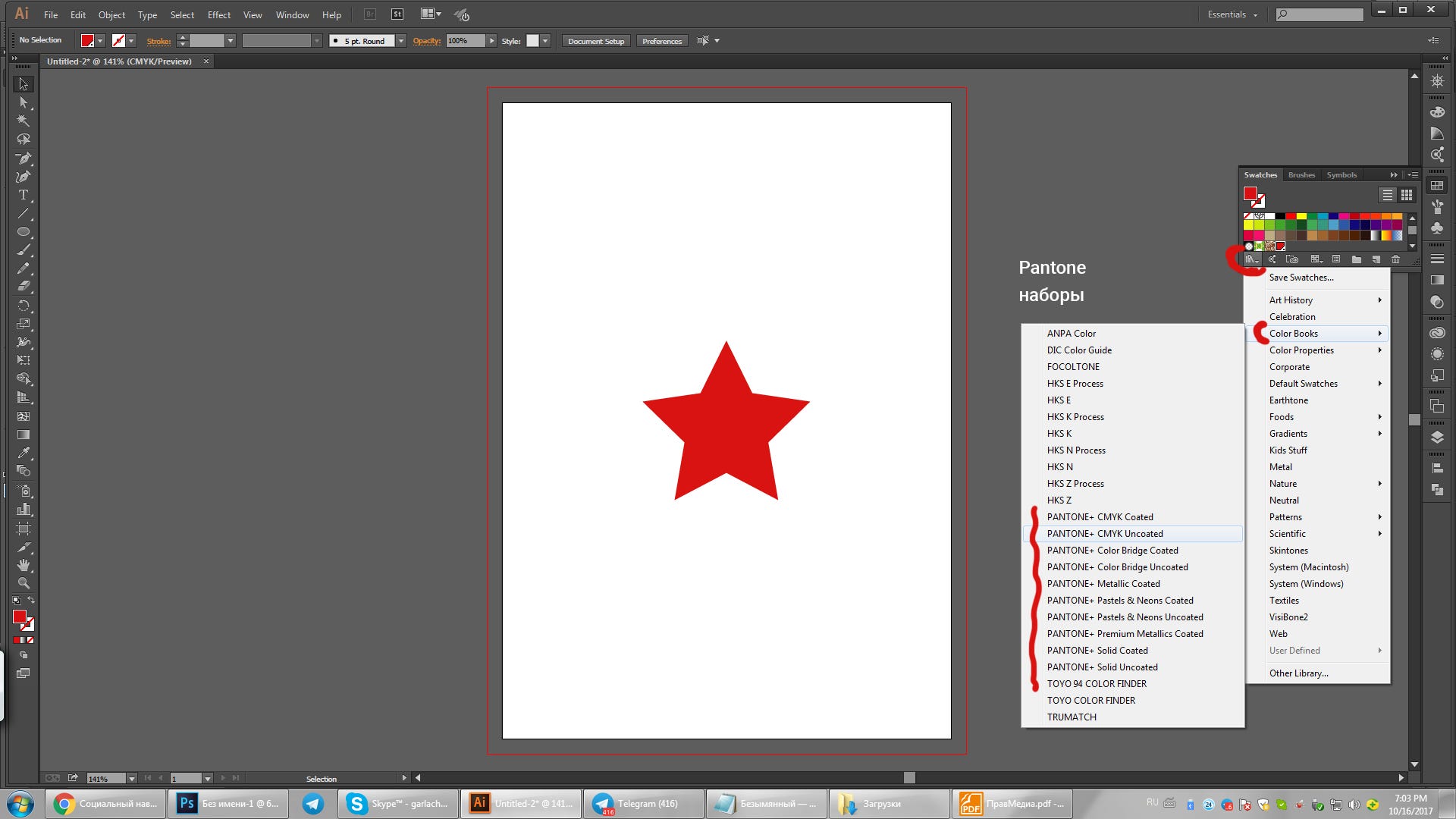The width and height of the screenshot is (1456, 819).
Task: Open the Object menu
Action: pos(111,14)
